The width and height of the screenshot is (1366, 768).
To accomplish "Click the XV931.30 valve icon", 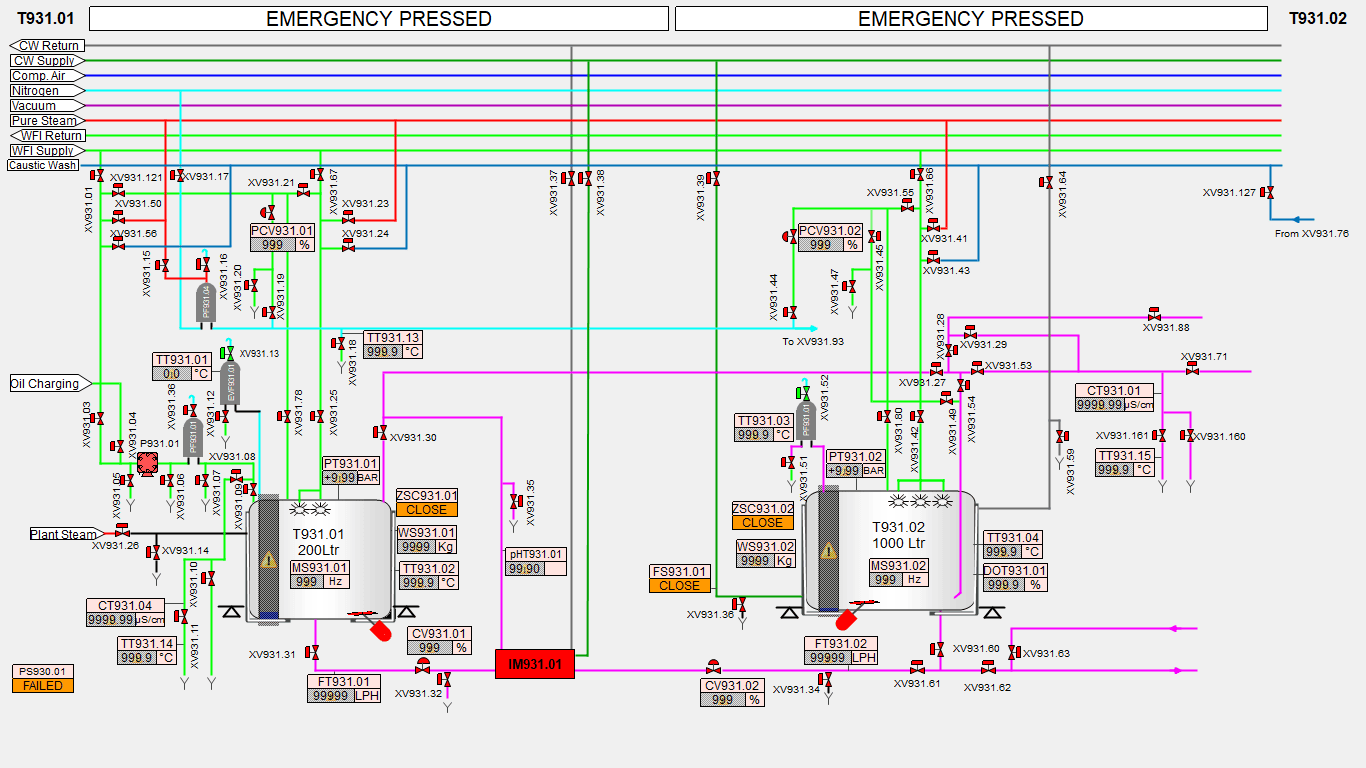I will click(x=380, y=432).
